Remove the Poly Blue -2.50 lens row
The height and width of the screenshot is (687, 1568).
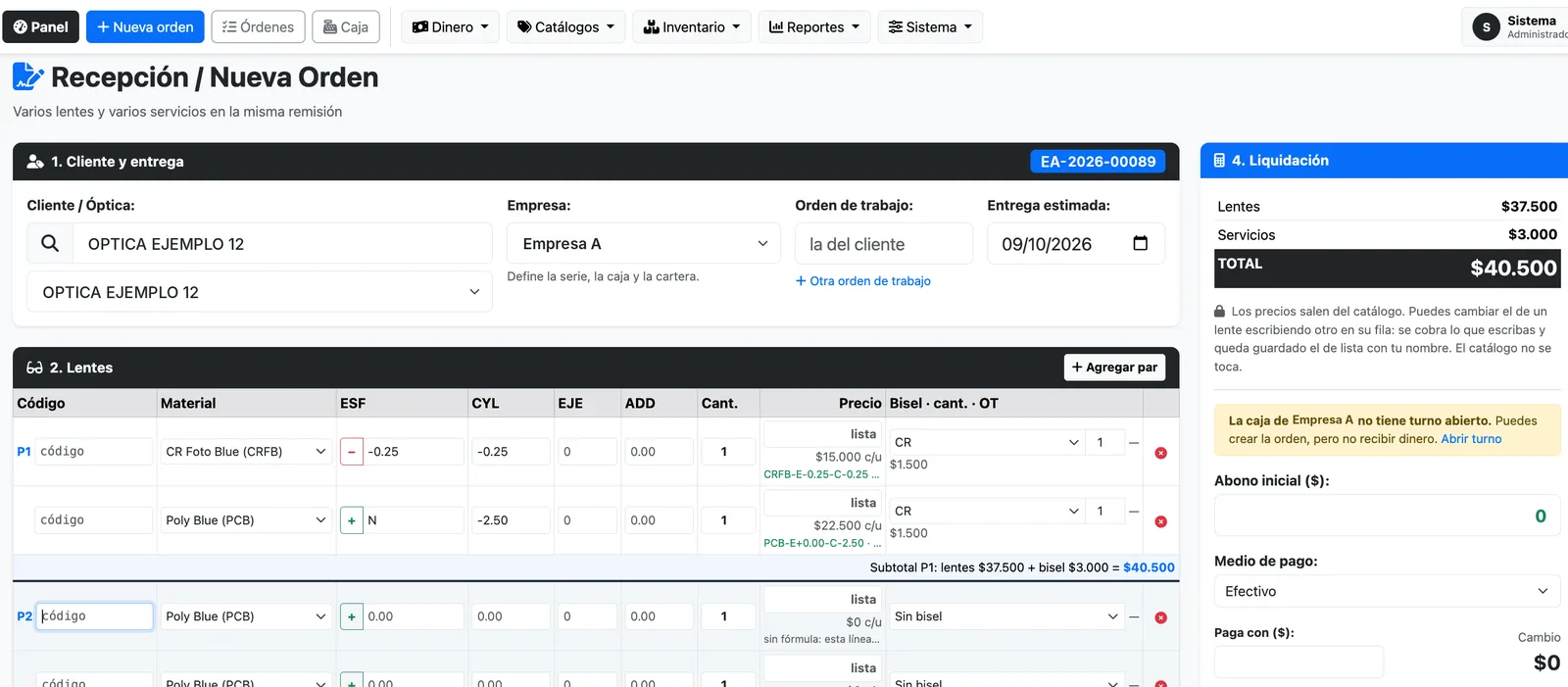[x=1160, y=521]
